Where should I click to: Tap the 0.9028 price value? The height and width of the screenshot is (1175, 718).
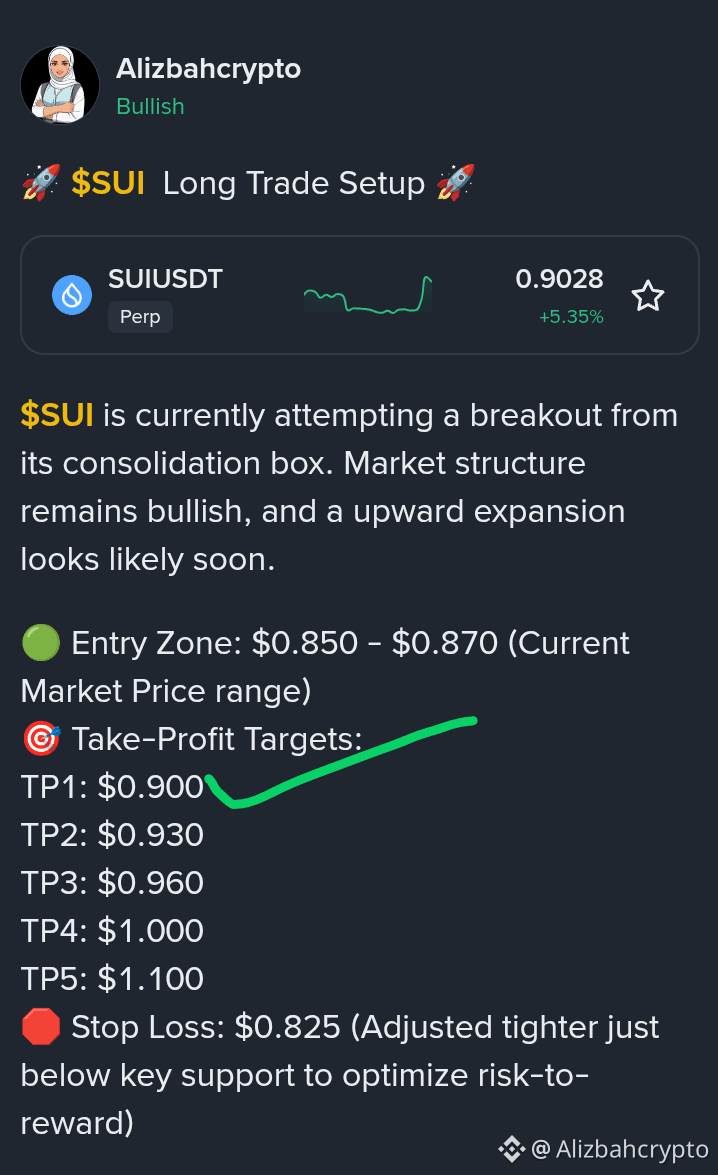pyautogui.click(x=559, y=279)
